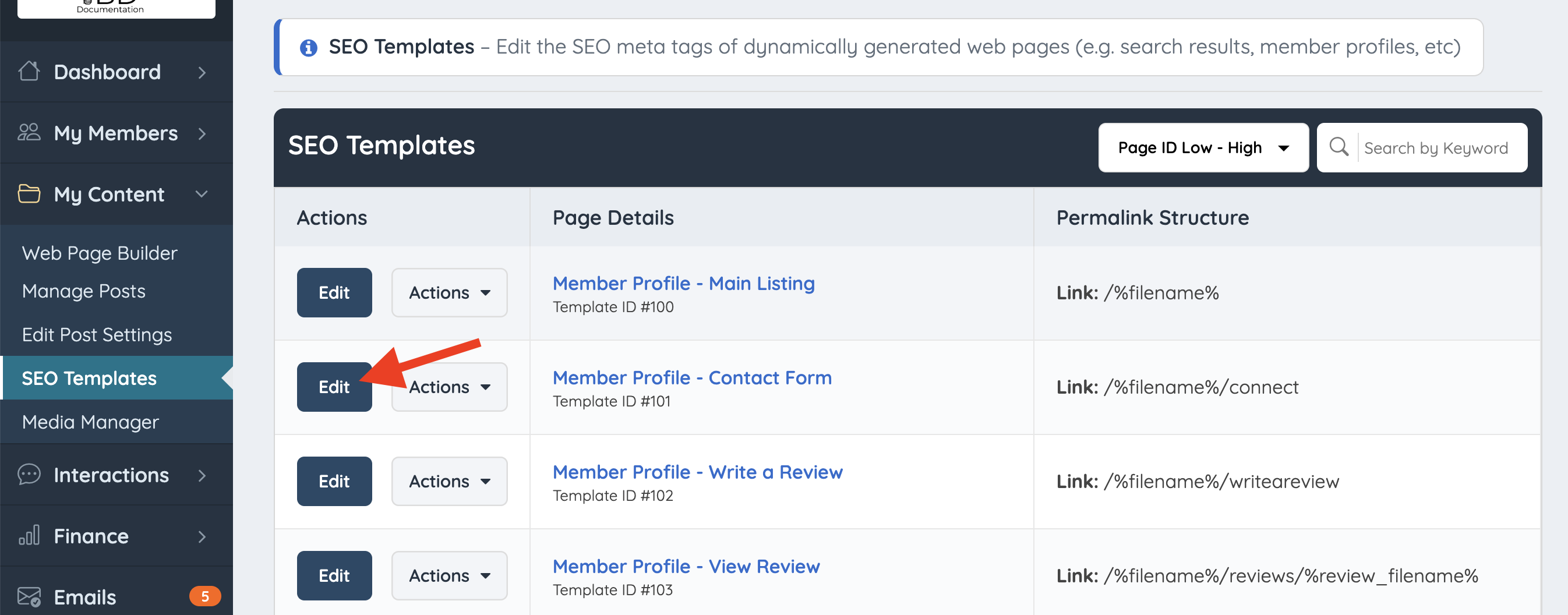Click the /%filename%/reviews/%review_filename% permalink text
Screen dimensions: 1568x615
[x=1291, y=576]
